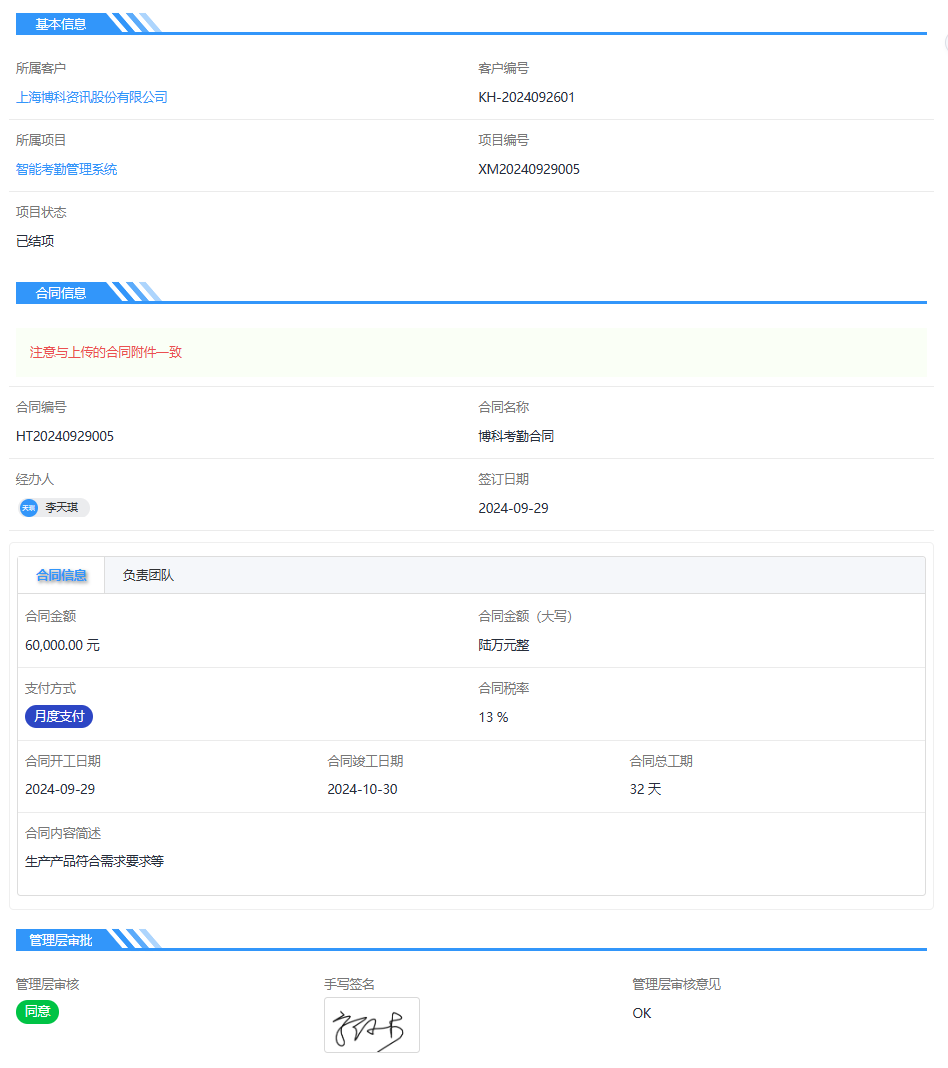
Task: Collapse the 管理层审批 section header
Action: point(61,940)
